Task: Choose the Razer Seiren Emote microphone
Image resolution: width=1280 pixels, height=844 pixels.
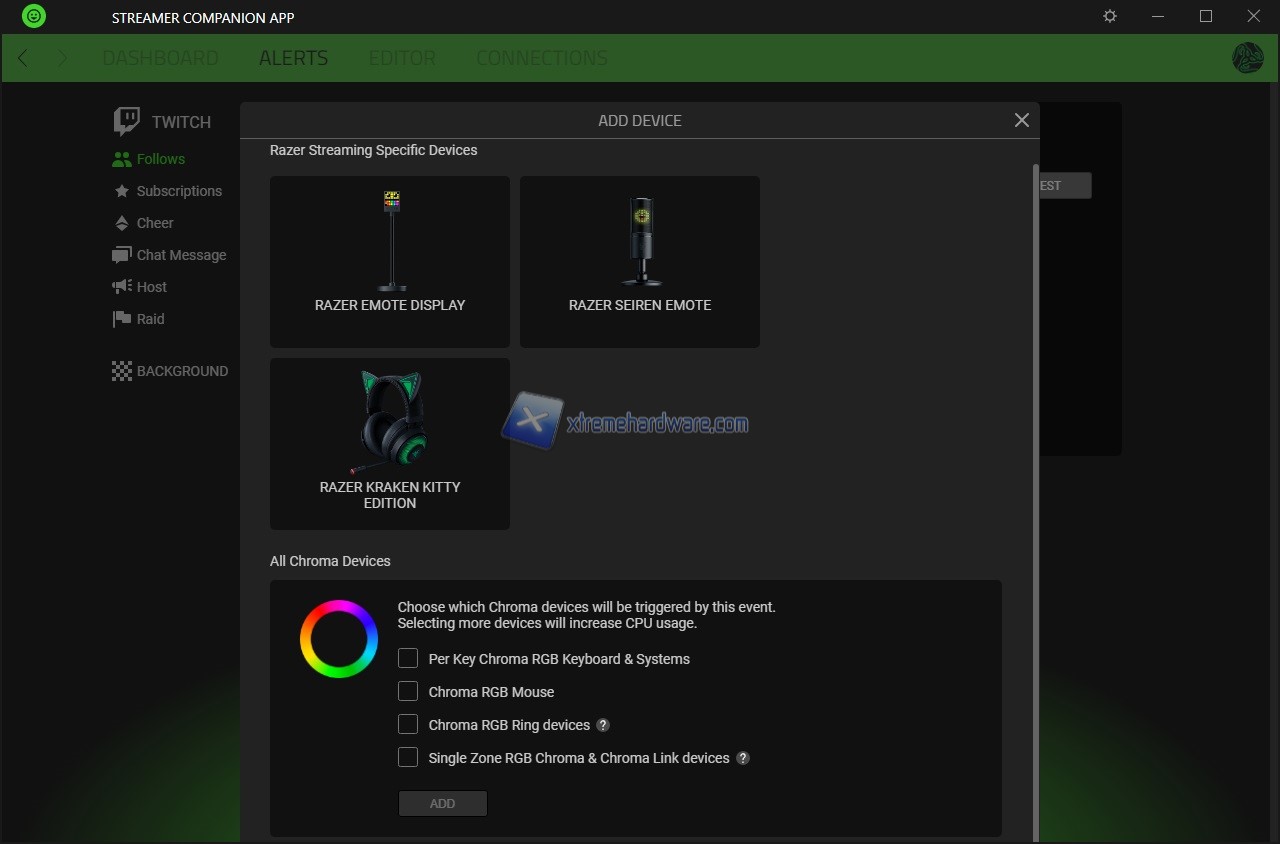Action: 640,262
